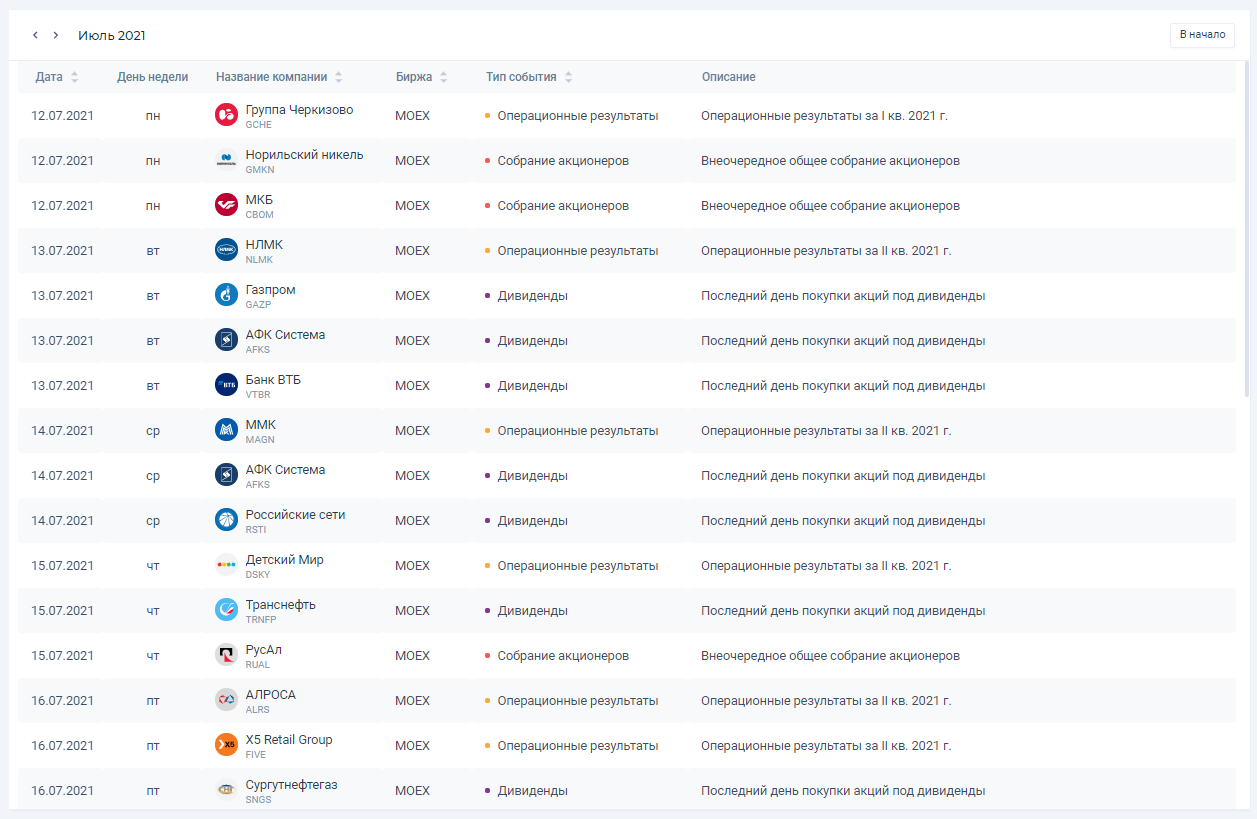
Task: Click Банк ВТБ company logo
Action: 226,385
